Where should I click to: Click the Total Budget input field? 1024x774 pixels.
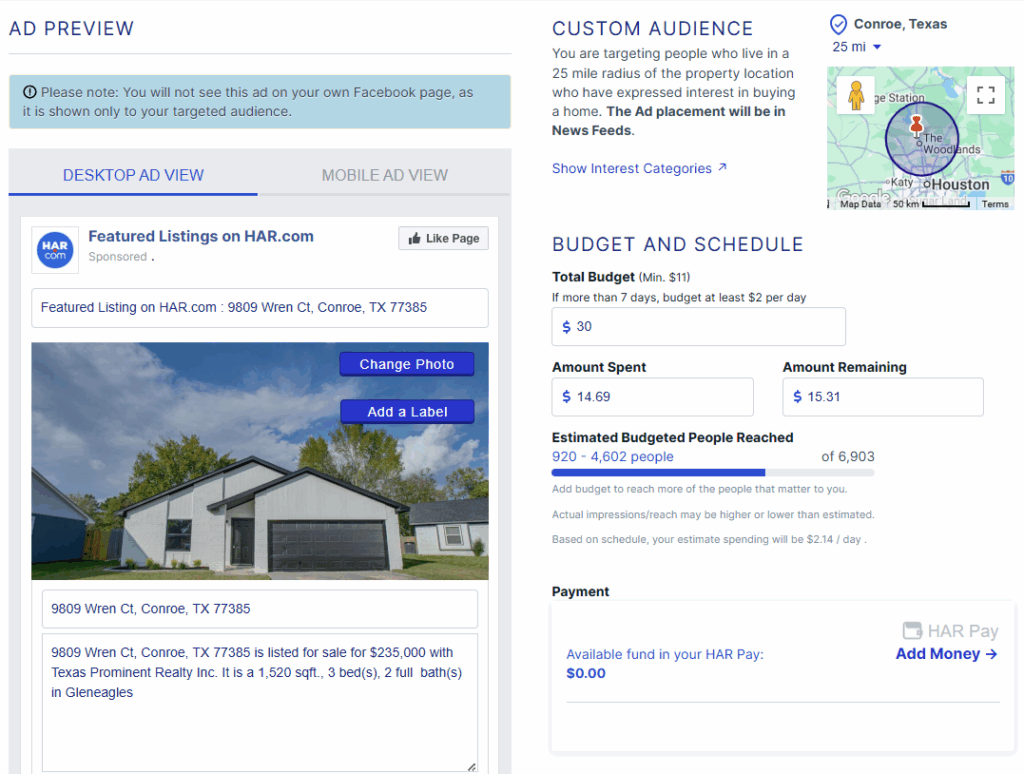pyautogui.click(x=698, y=327)
